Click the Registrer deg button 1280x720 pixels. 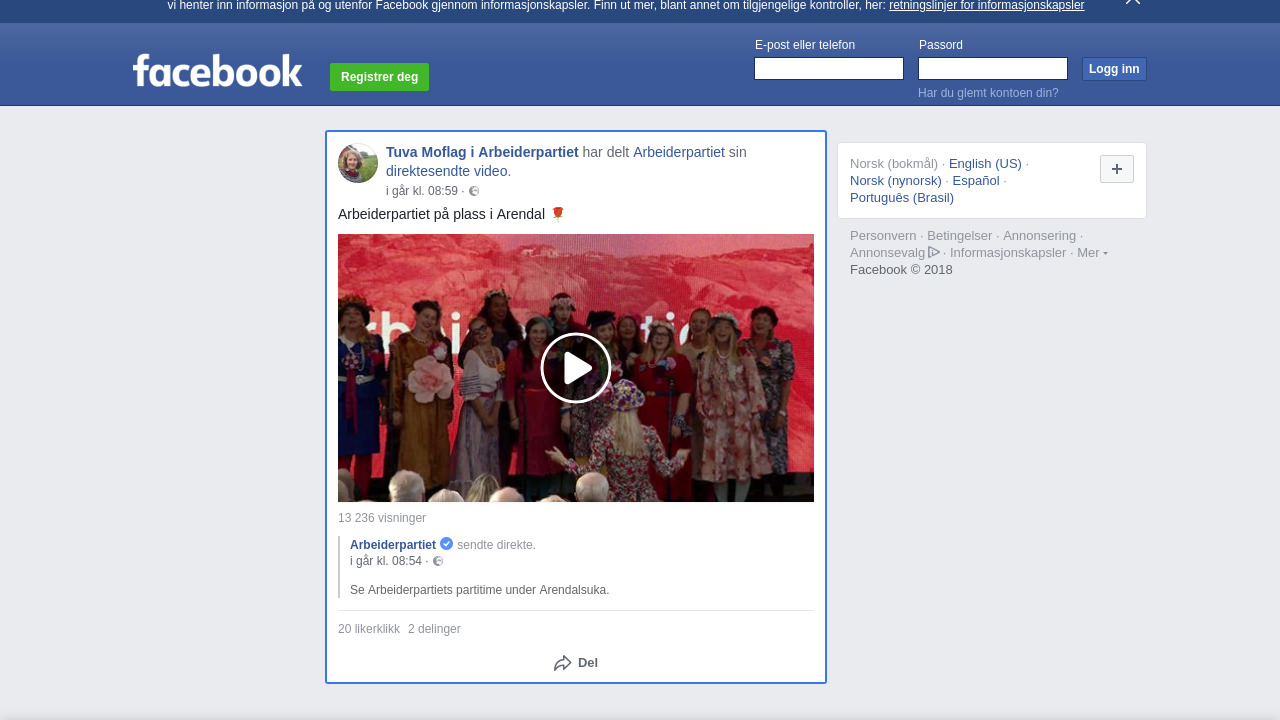click(380, 77)
